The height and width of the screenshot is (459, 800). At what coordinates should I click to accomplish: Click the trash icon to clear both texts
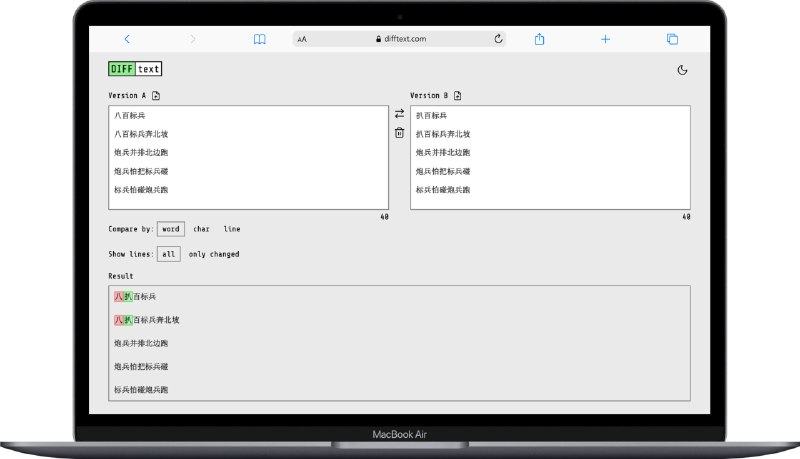pyautogui.click(x=399, y=132)
